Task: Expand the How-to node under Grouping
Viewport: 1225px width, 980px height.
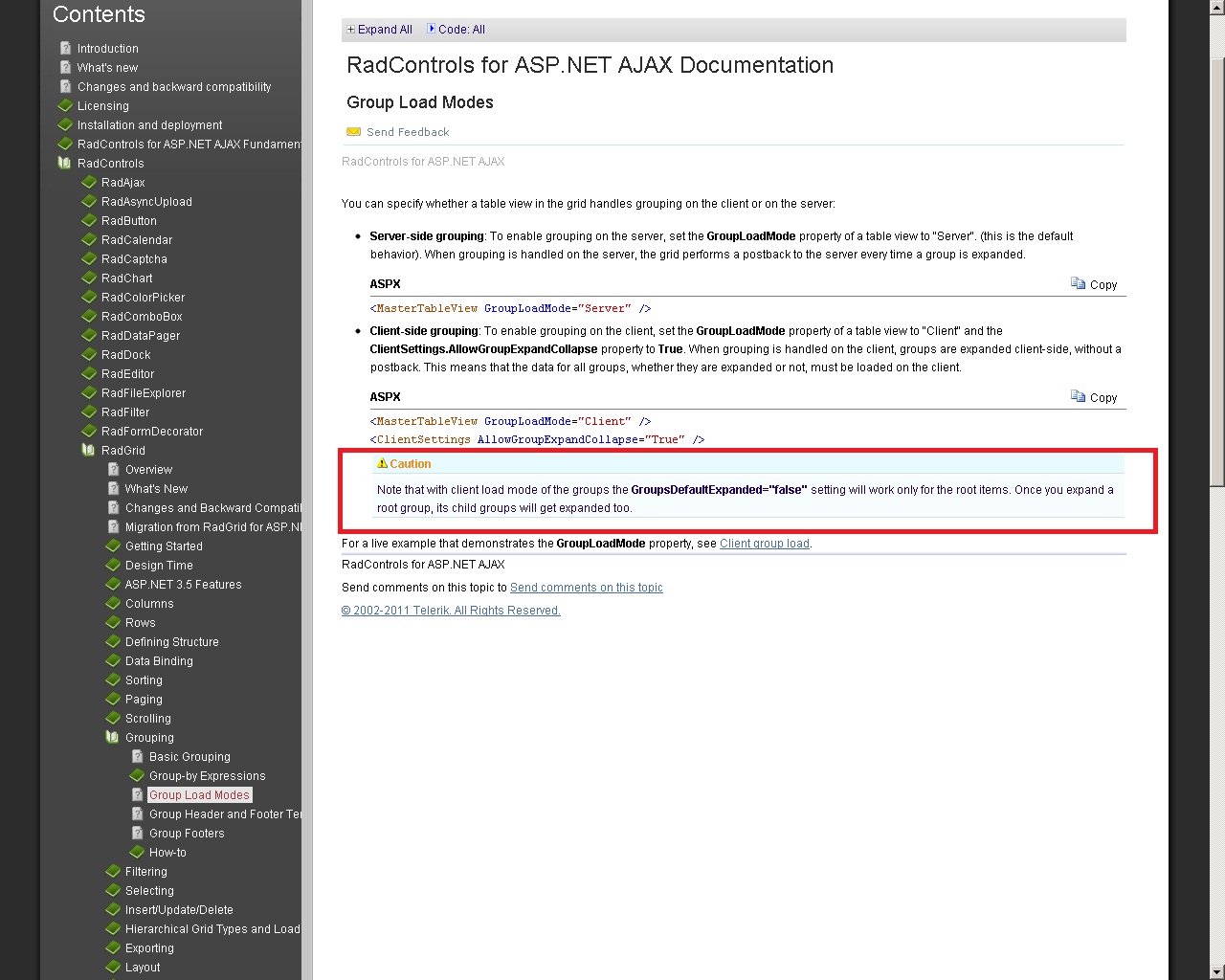Action: (137, 852)
